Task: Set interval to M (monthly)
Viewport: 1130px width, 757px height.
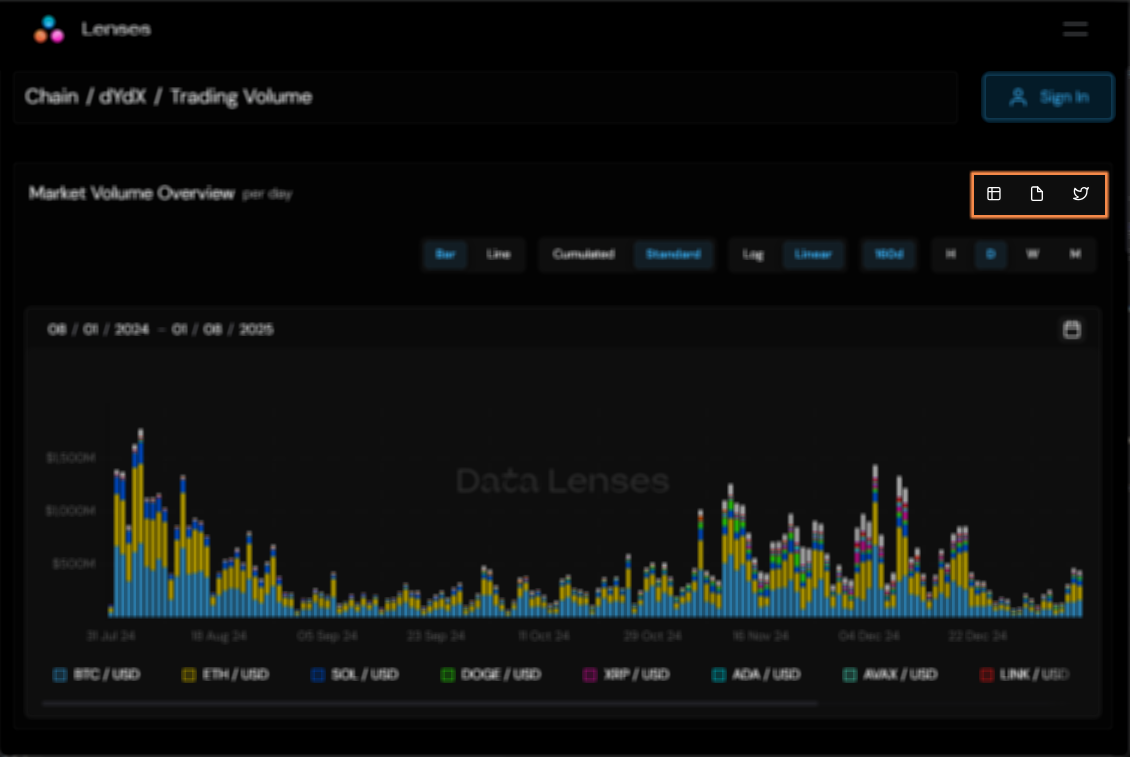Action: pyautogui.click(x=1075, y=255)
